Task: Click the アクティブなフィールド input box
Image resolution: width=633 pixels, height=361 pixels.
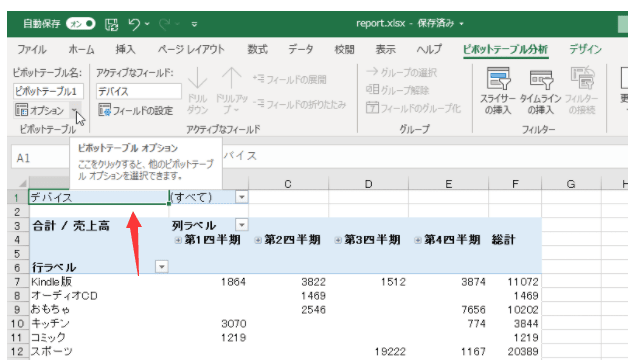Action: click(138, 91)
